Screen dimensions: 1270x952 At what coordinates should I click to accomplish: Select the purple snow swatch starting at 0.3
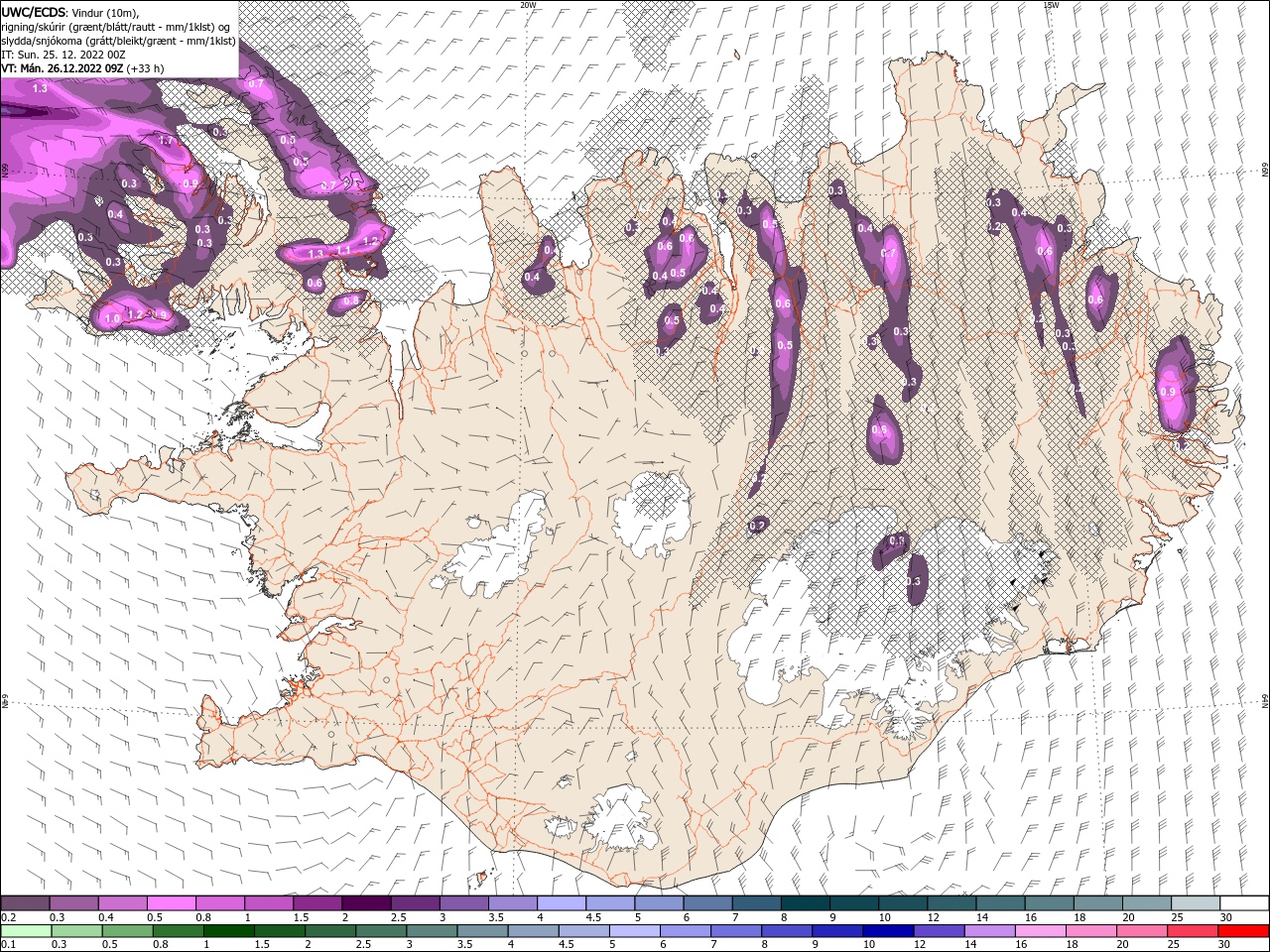(x=73, y=903)
